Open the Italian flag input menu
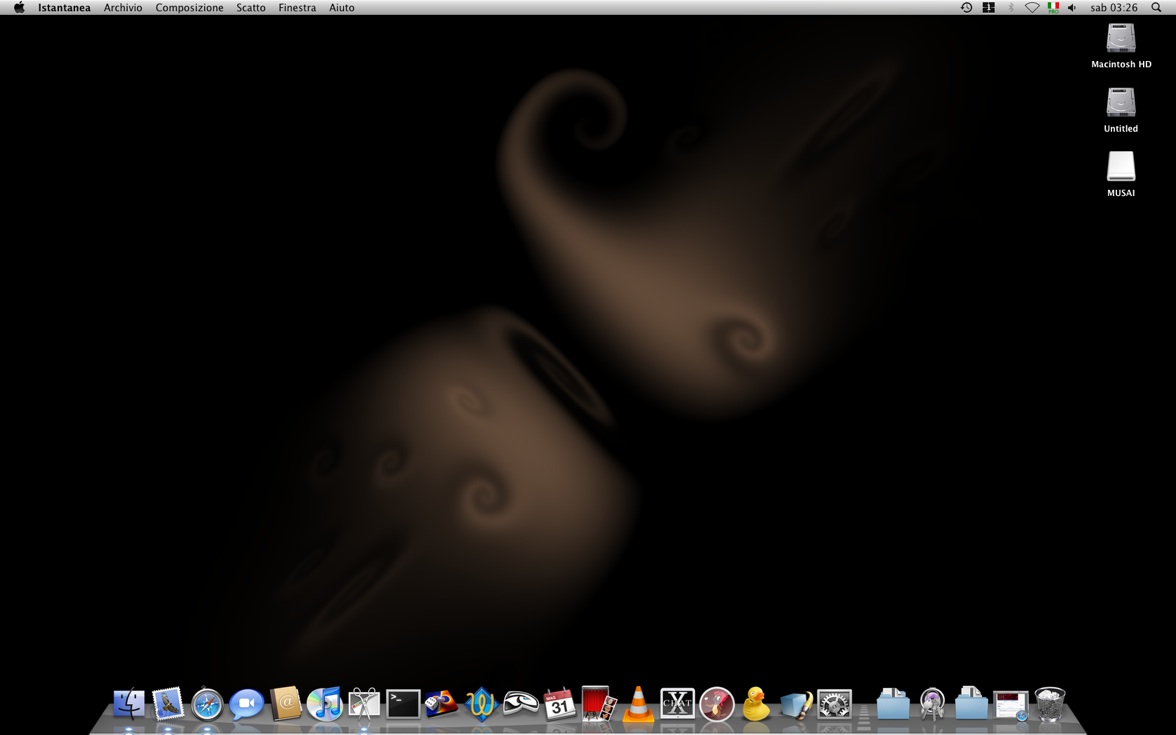Viewport: 1176px width, 735px height. coord(1053,8)
